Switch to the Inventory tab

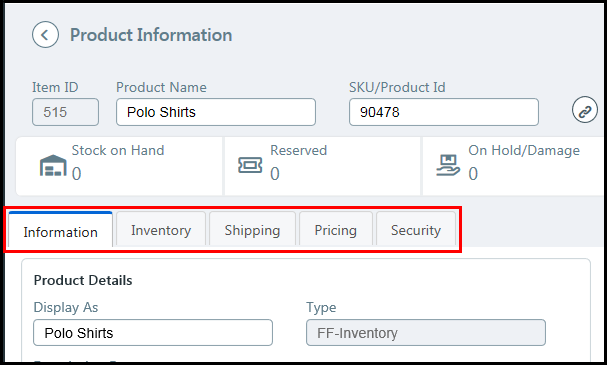pos(161,229)
